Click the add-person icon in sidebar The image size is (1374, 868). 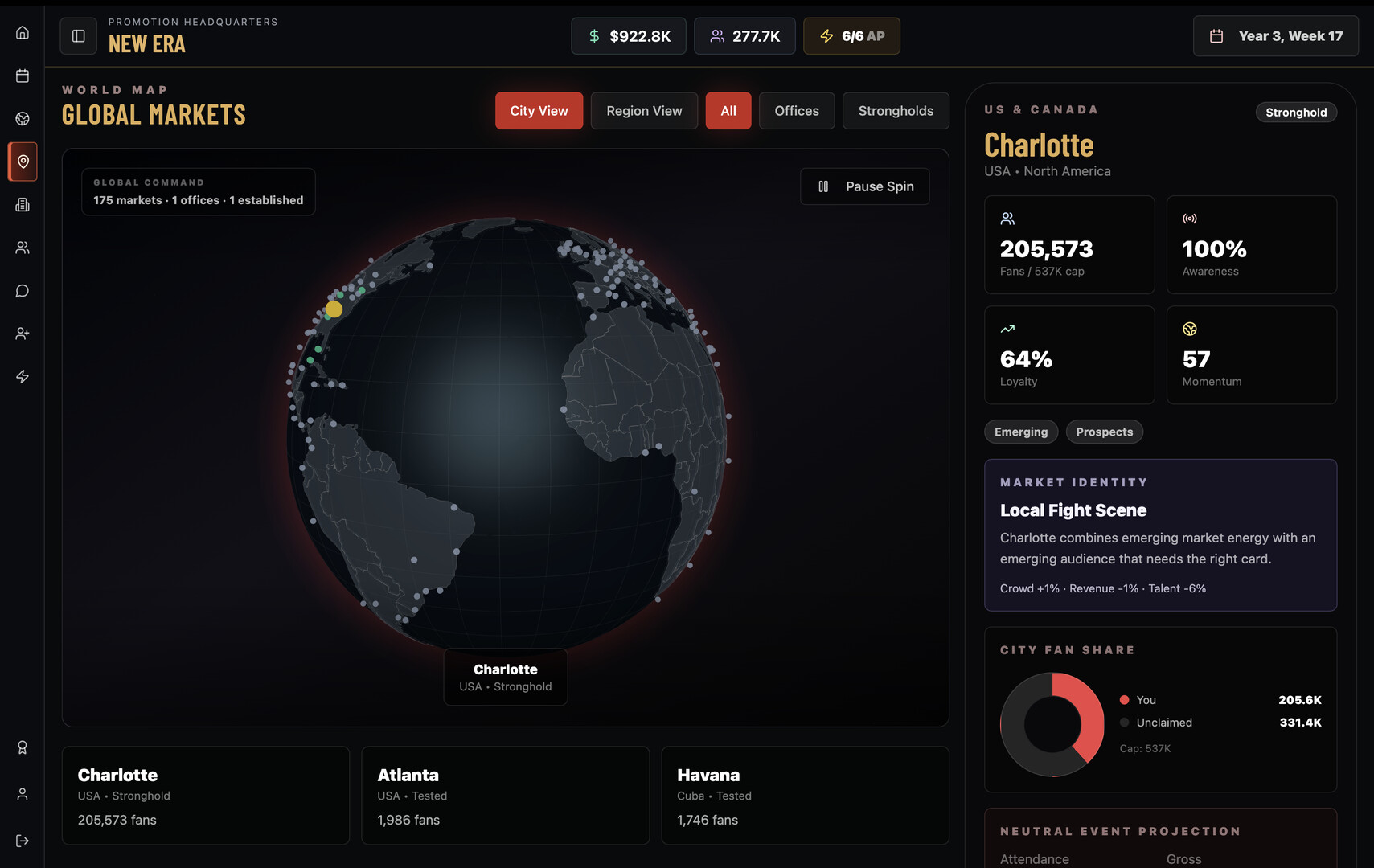[x=23, y=334]
